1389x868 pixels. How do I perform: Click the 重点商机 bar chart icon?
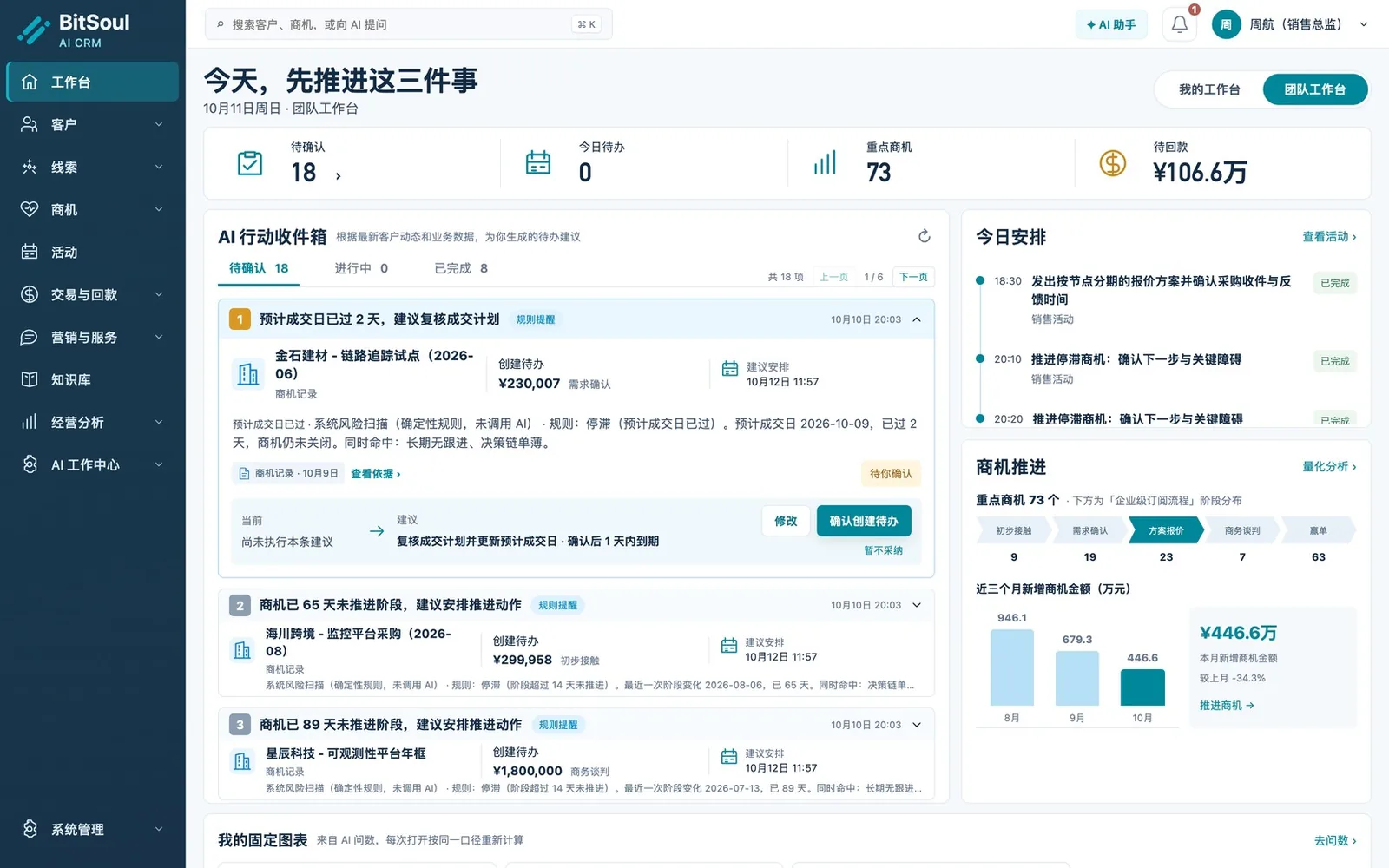pyautogui.click(x=825, y=162)
